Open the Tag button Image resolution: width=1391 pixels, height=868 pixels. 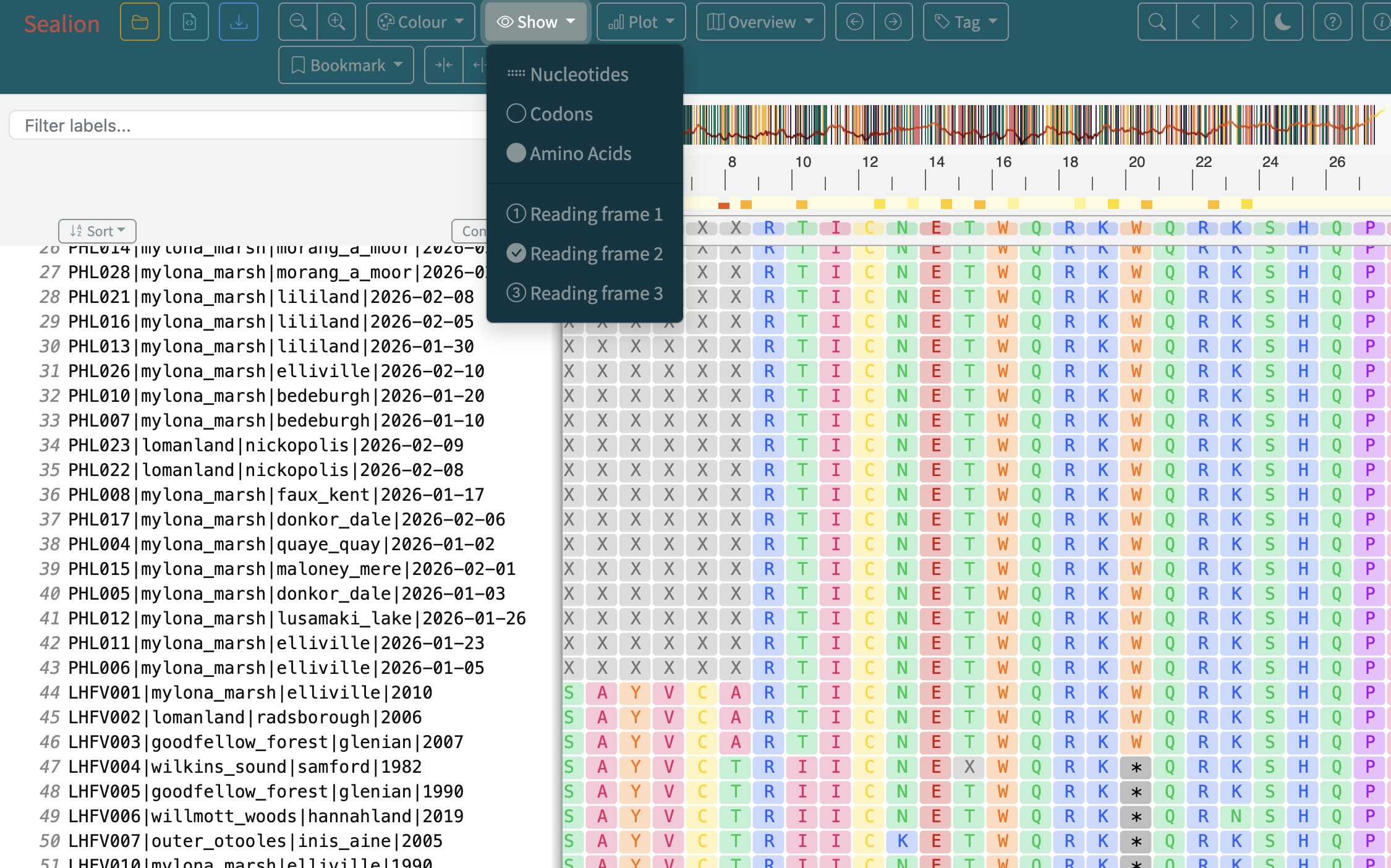click(966, 22)
